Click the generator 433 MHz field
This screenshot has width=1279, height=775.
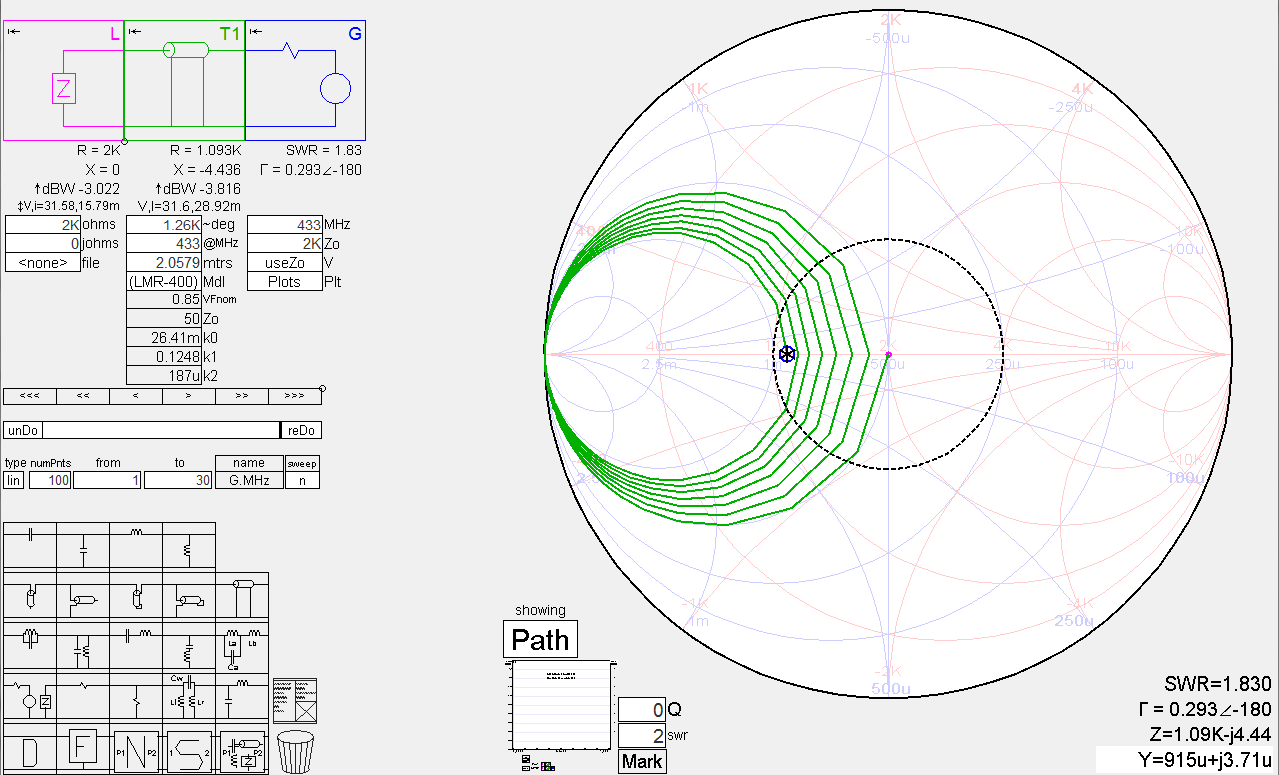(284, 224)
